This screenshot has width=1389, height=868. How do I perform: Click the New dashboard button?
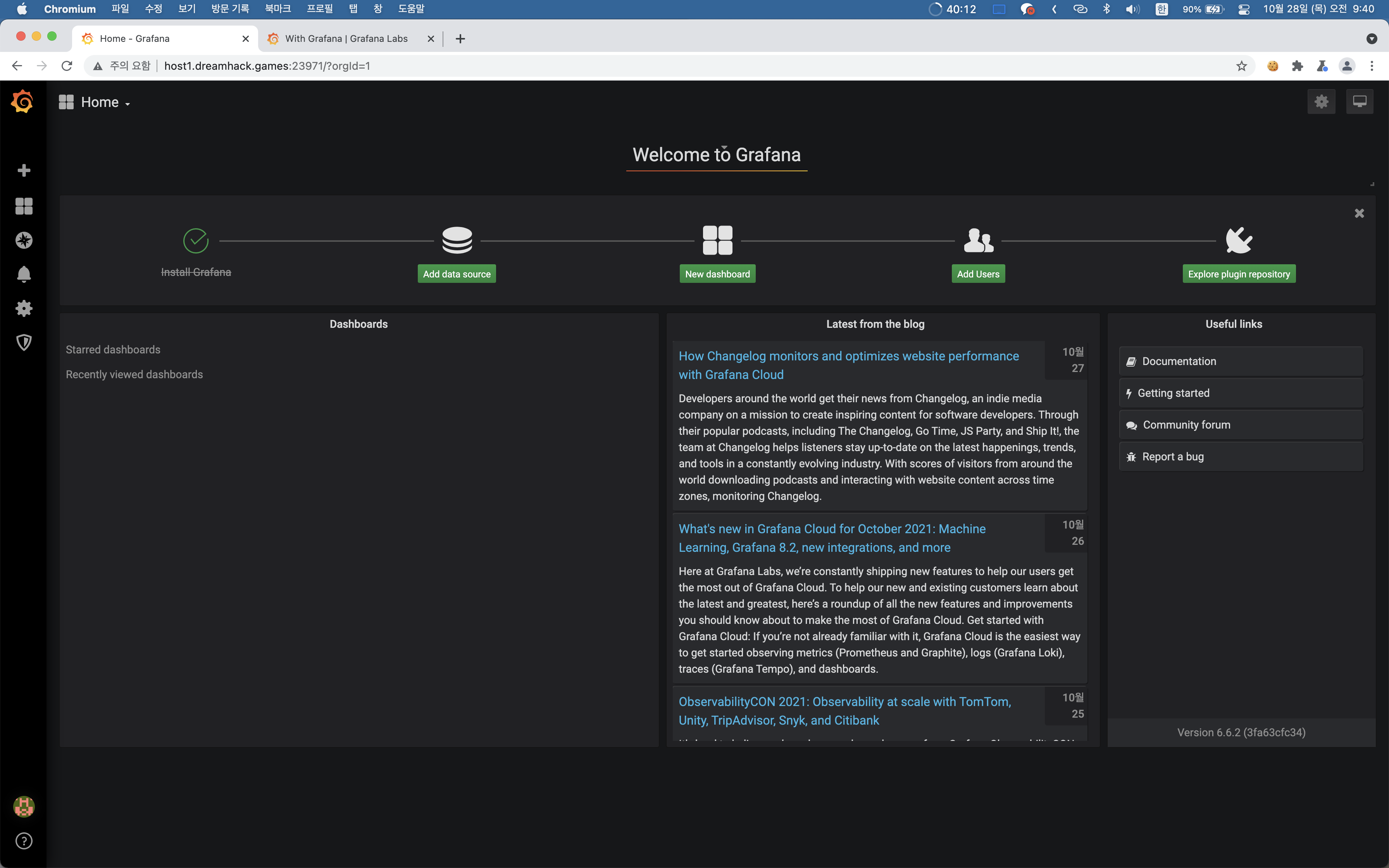click(x=717, y=274)
